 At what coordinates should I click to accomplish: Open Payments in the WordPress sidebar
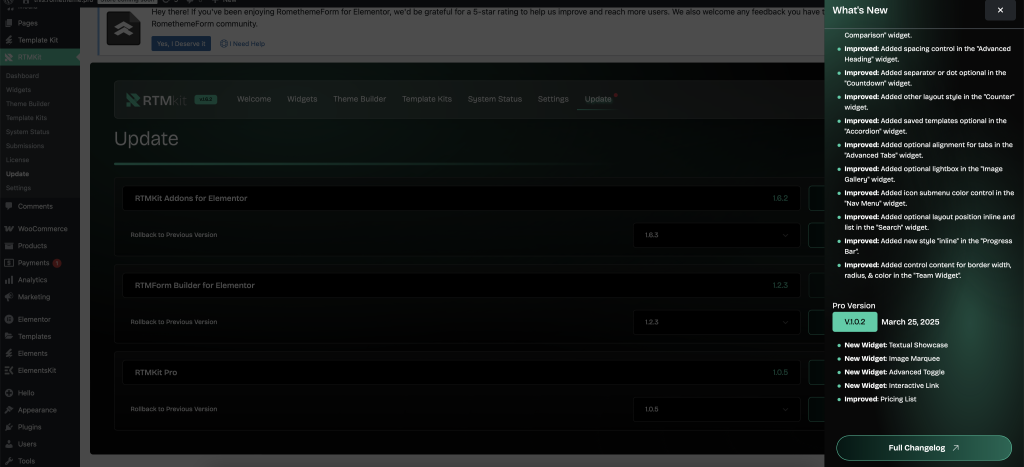tap(33, 263)
